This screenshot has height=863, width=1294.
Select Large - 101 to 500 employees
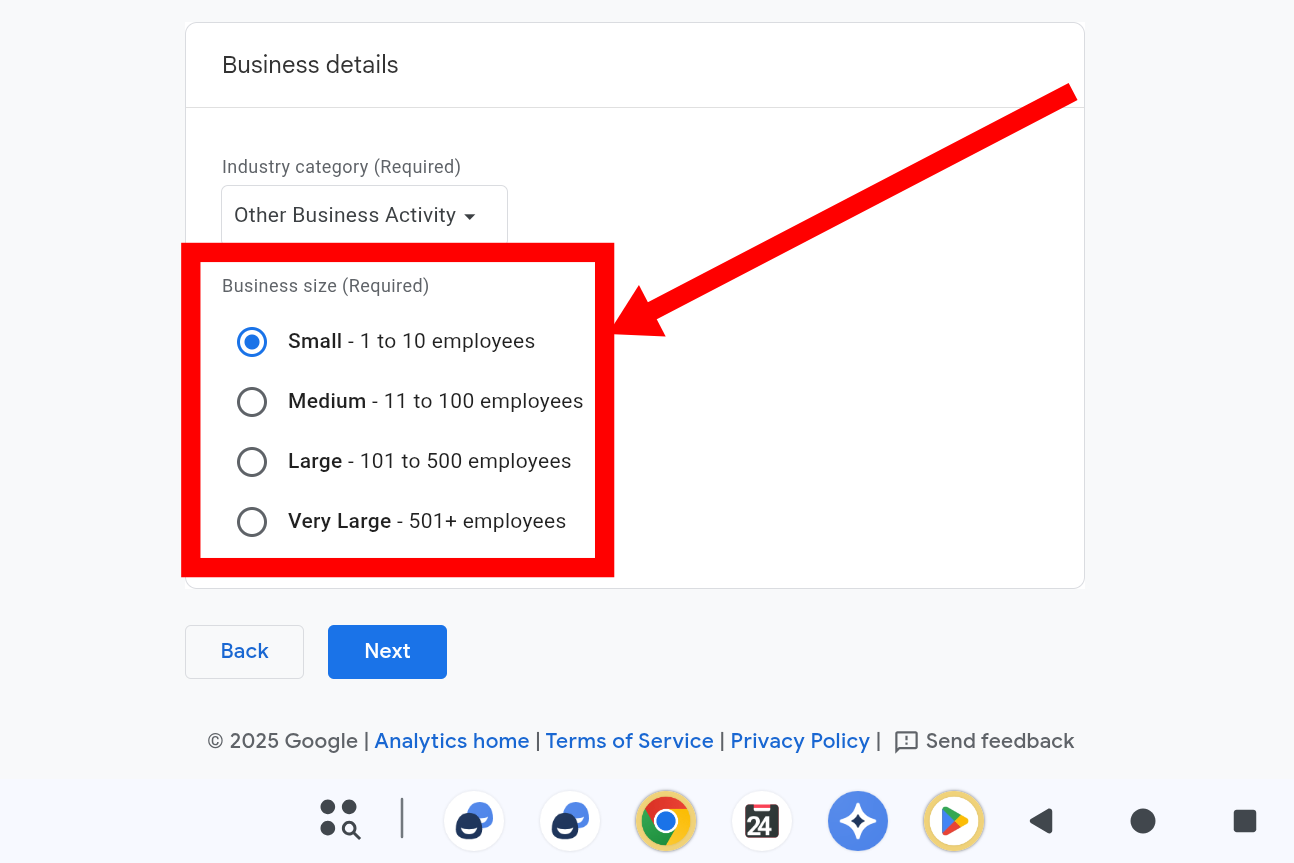252,462
